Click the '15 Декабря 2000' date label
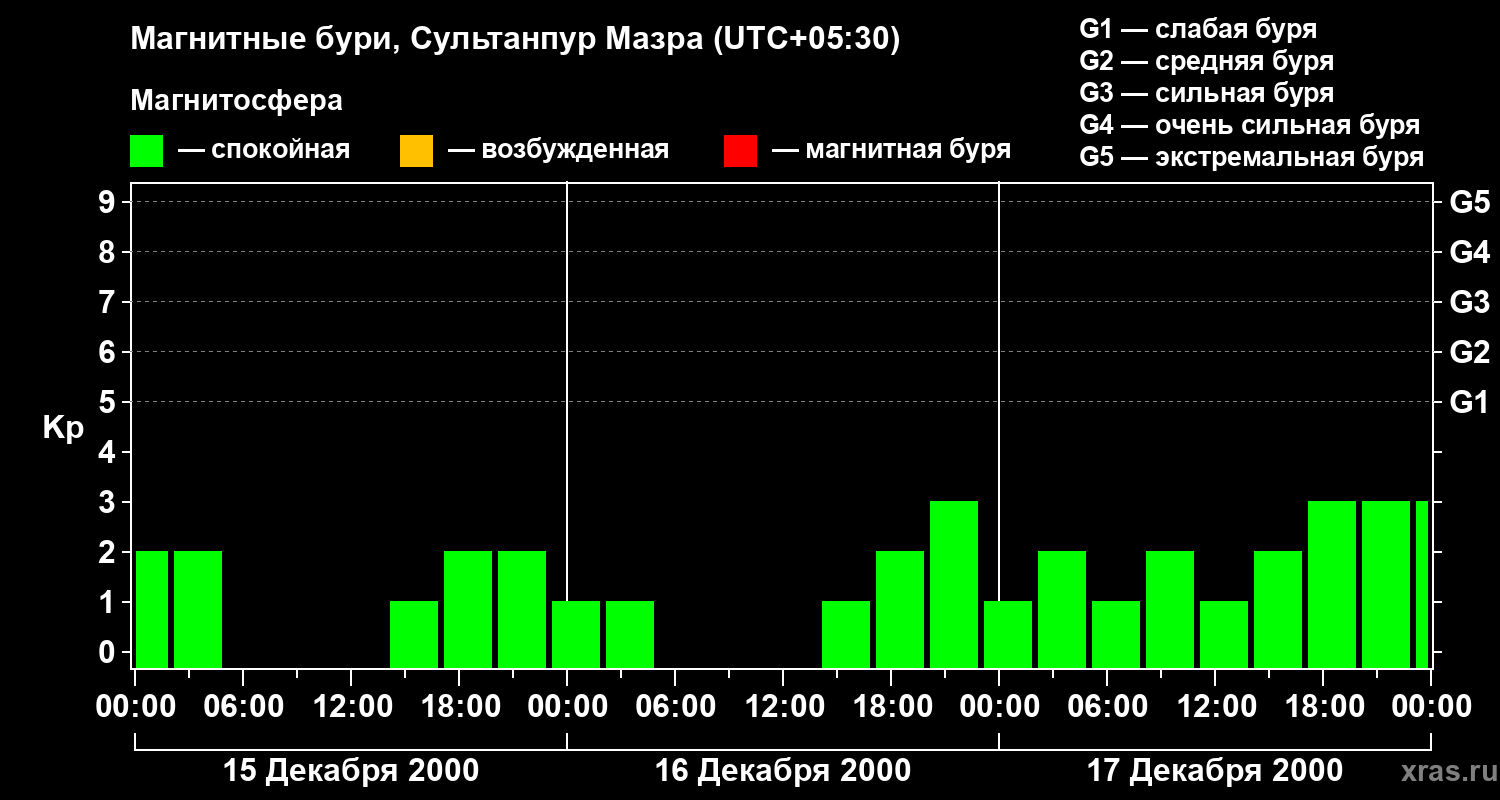Screen dimensions: 1500x800 tap(351, 771)
